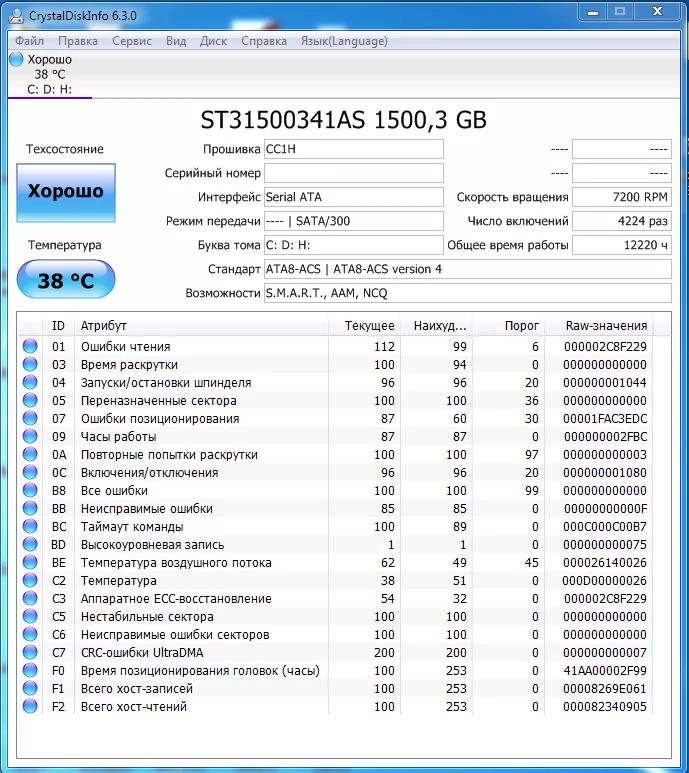Click the Атрибут column header
This screenshot has height=773, width=689.
[104, 326]
